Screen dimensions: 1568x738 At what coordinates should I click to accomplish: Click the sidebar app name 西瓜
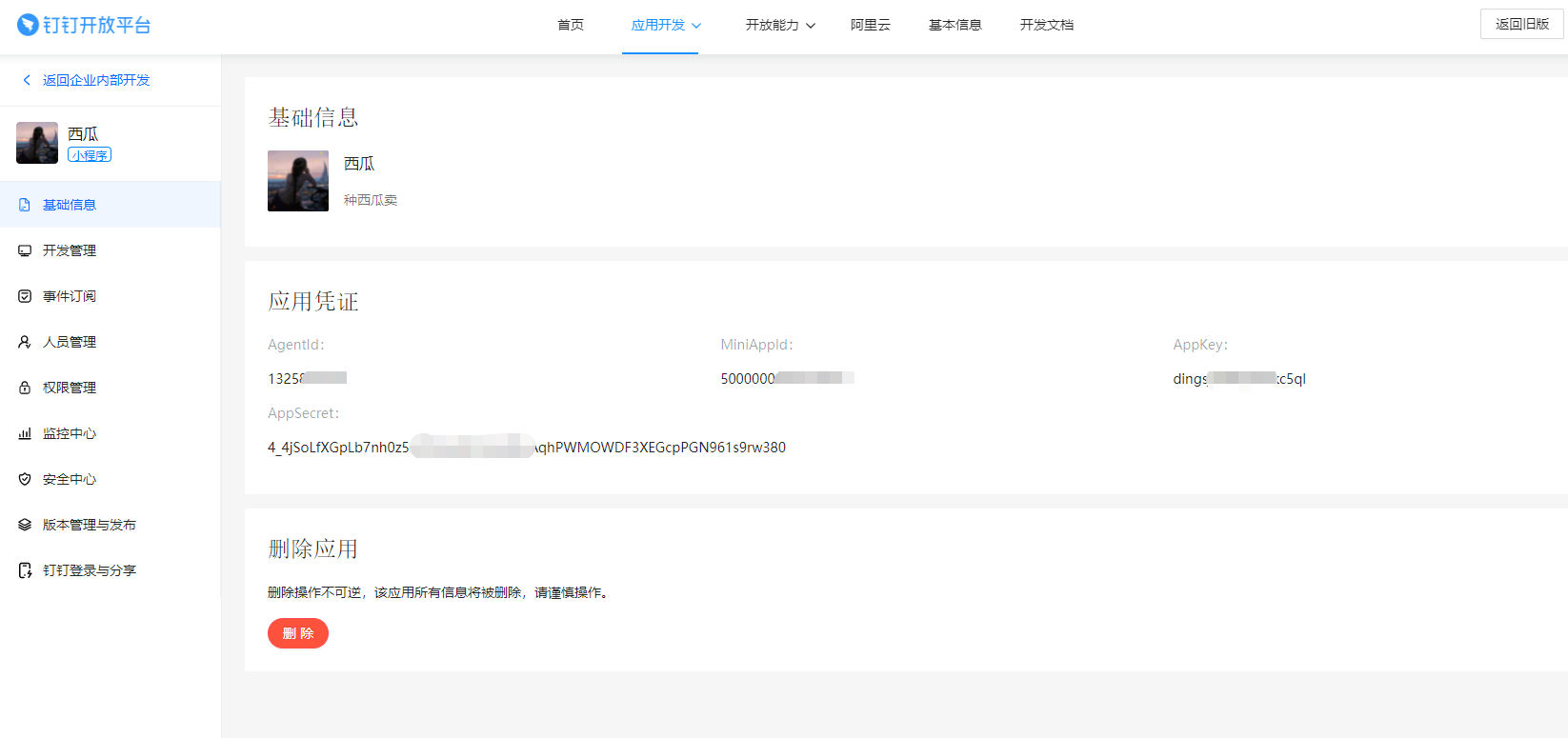pos(83,133)
